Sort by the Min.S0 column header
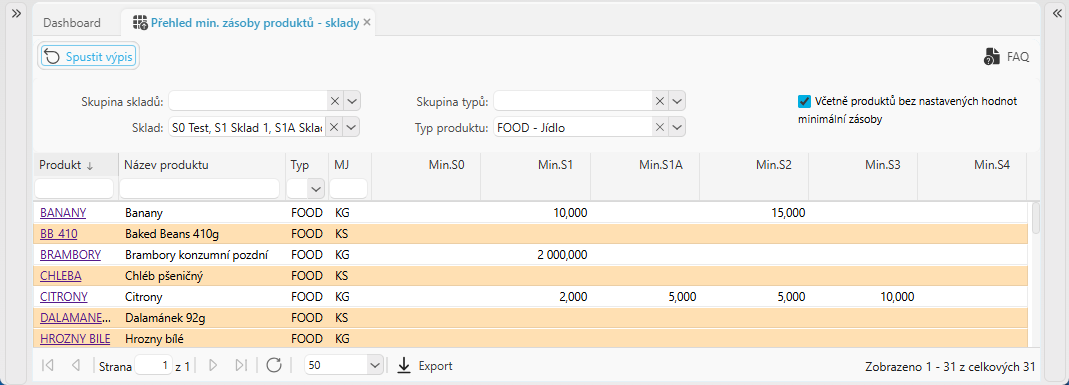 point(426,165)
